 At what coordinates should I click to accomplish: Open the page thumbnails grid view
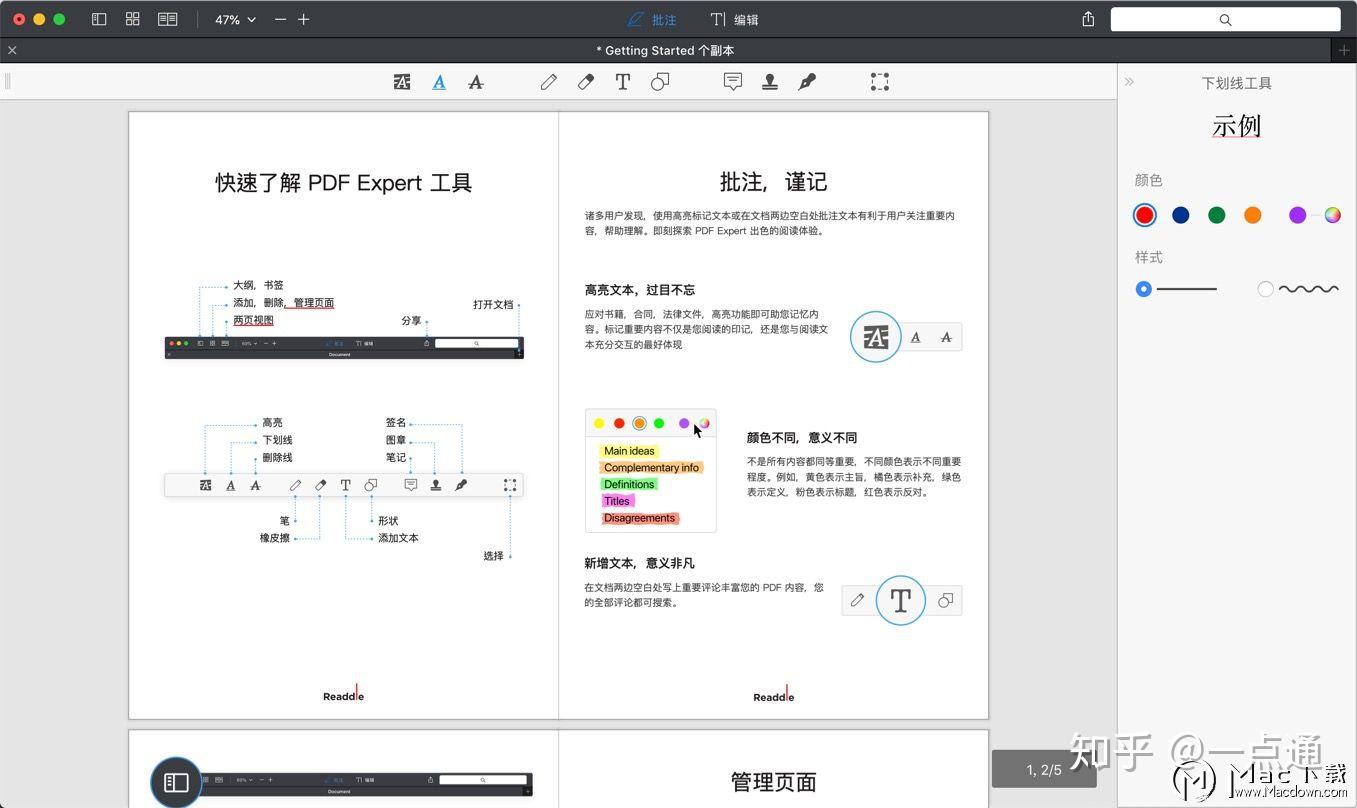[x=132, y=19]
